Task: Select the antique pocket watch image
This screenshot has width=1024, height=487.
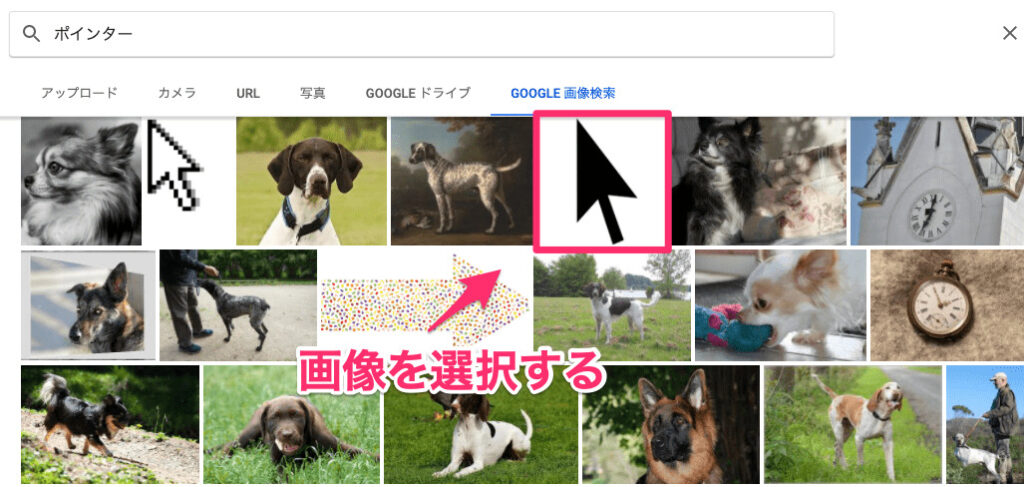Action: (947, 305)
